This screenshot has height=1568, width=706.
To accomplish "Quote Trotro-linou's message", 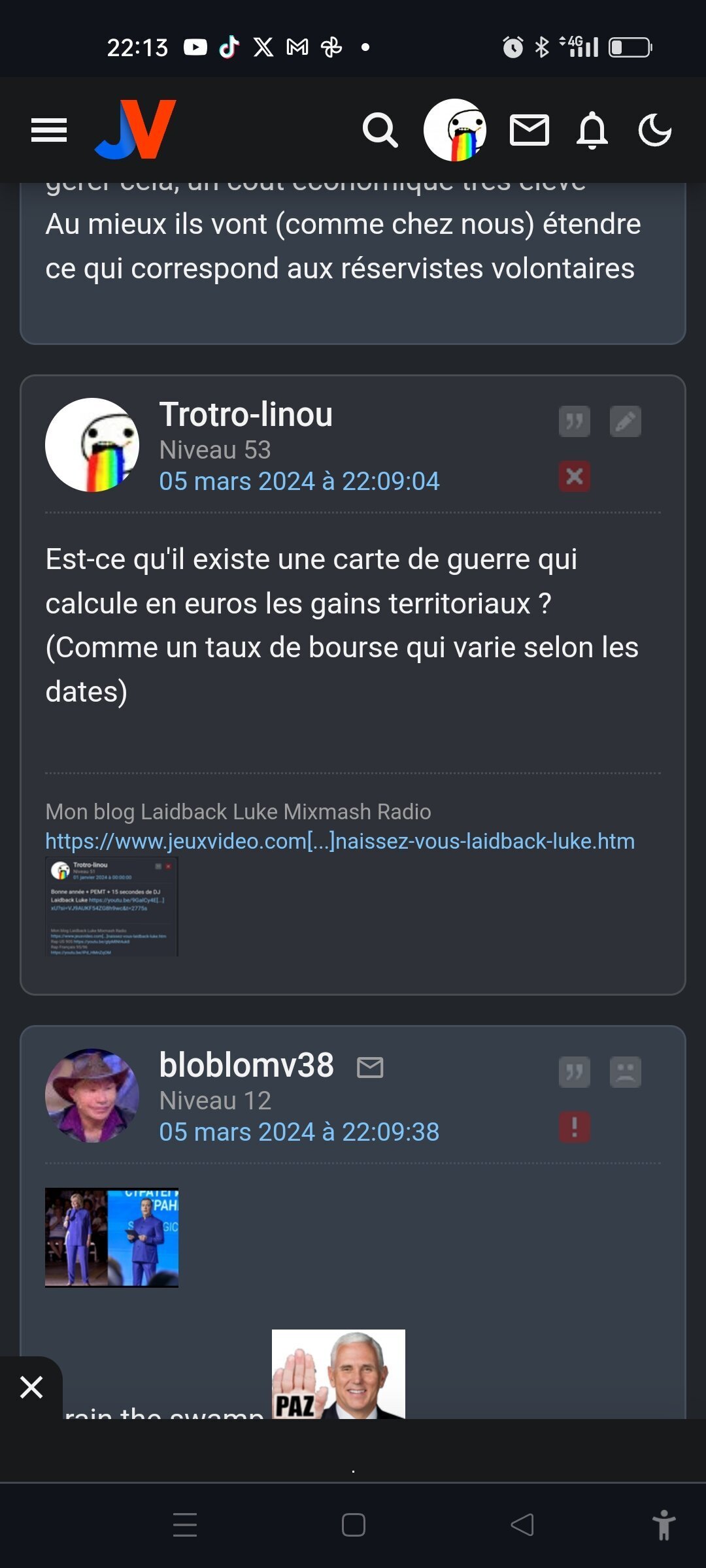I will click(x=575, y=421).
